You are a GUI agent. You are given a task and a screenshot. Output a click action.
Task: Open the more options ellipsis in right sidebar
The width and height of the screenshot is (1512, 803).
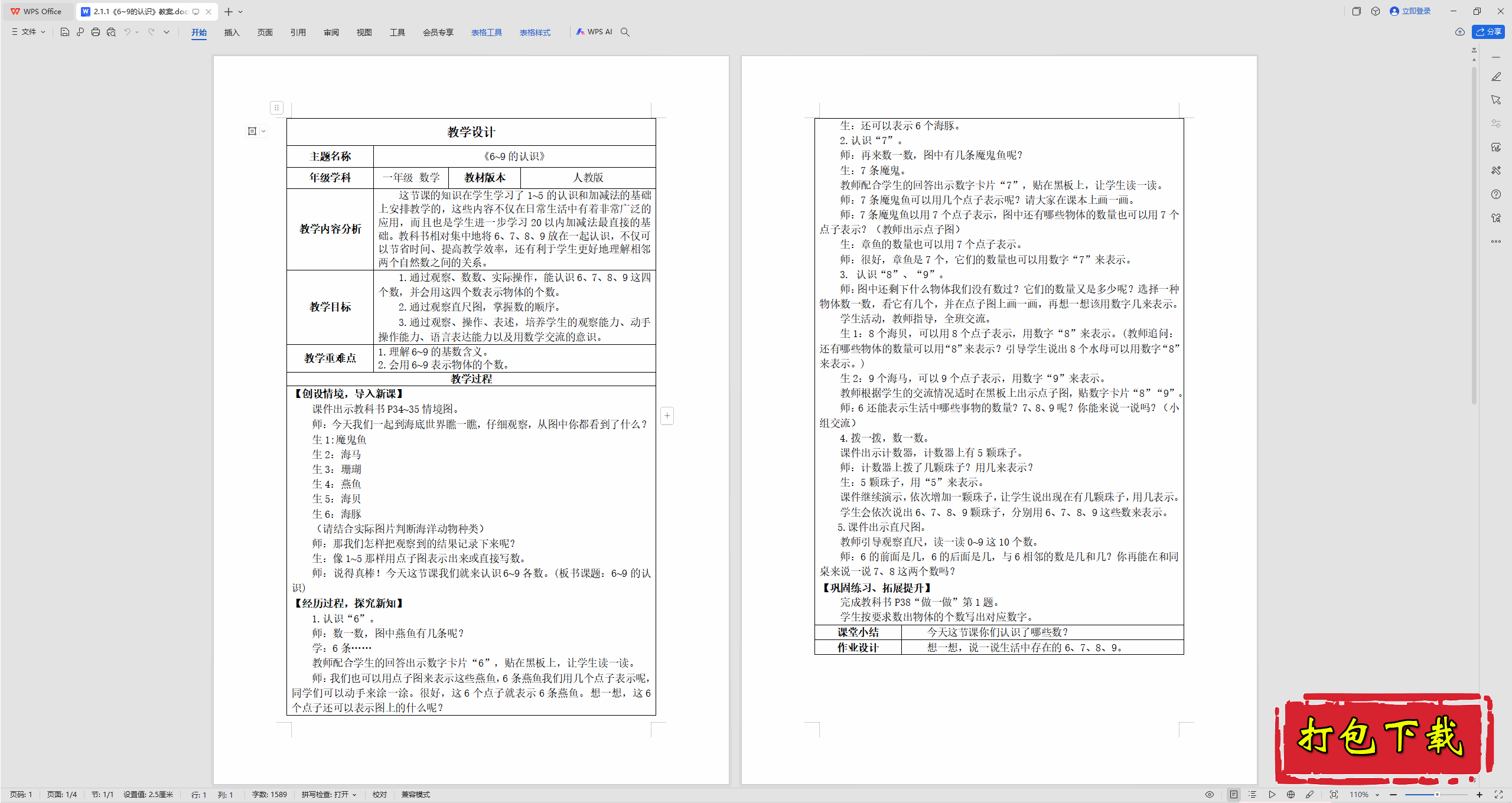(1496, 241)
